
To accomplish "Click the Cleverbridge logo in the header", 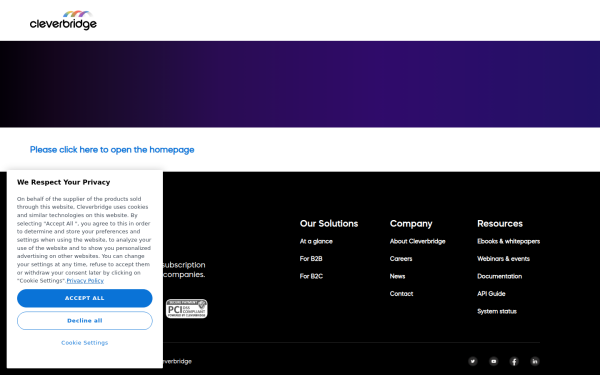I will click(x=63, y=20).
